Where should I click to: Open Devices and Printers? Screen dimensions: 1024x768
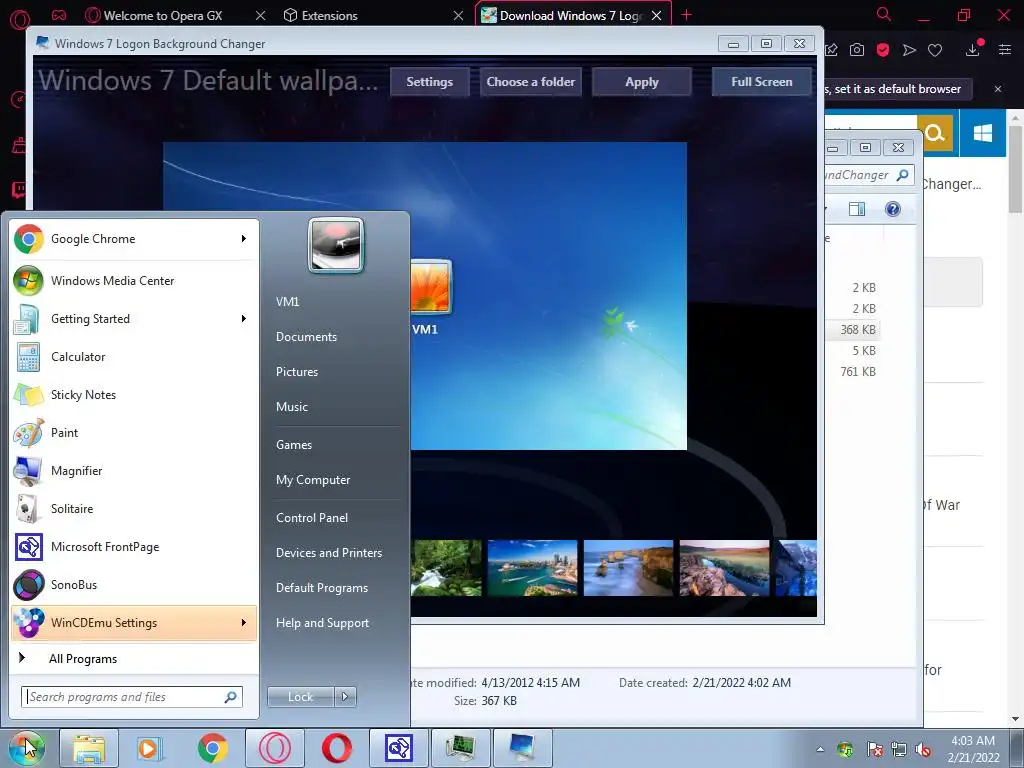click(x=329, y=553)
